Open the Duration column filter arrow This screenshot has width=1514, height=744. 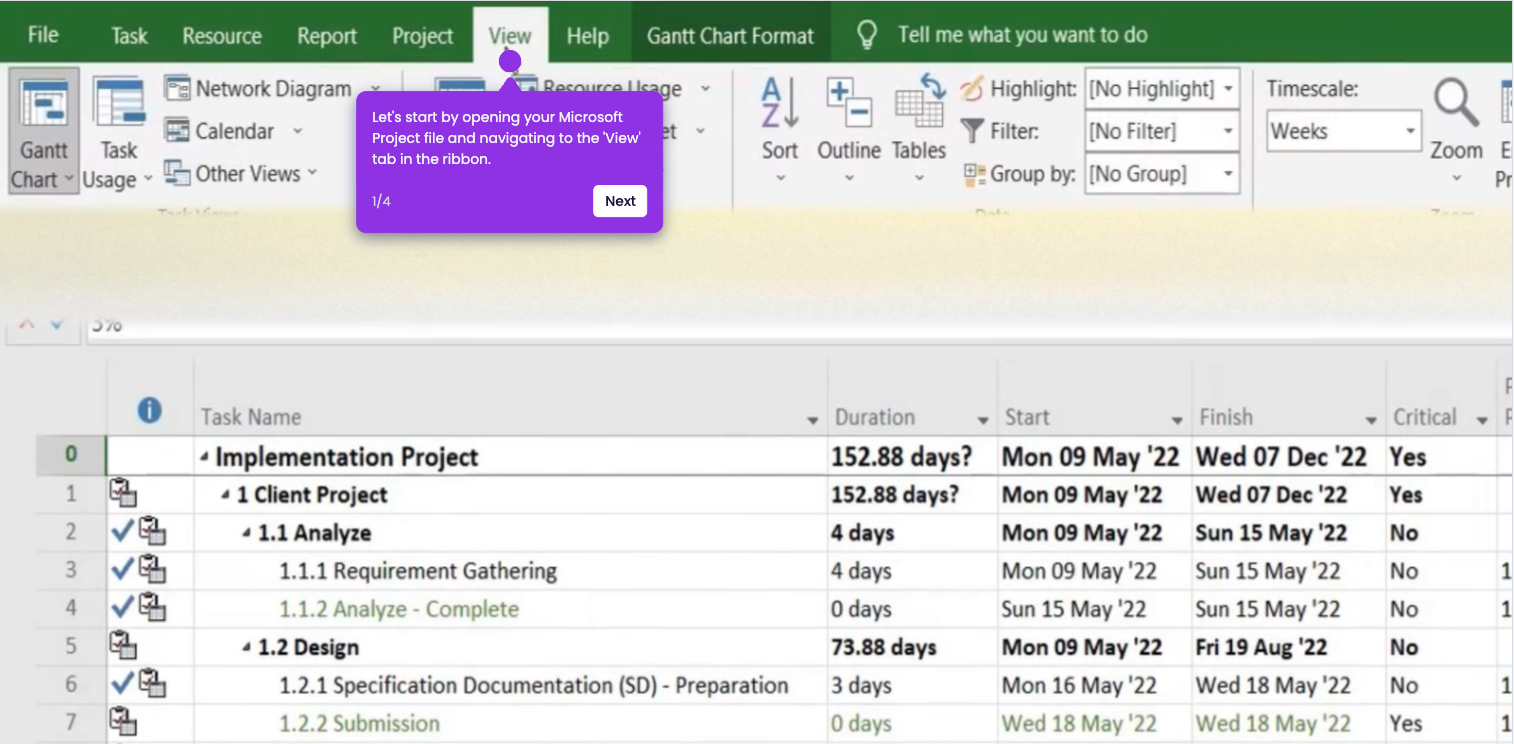coord(983,420)
